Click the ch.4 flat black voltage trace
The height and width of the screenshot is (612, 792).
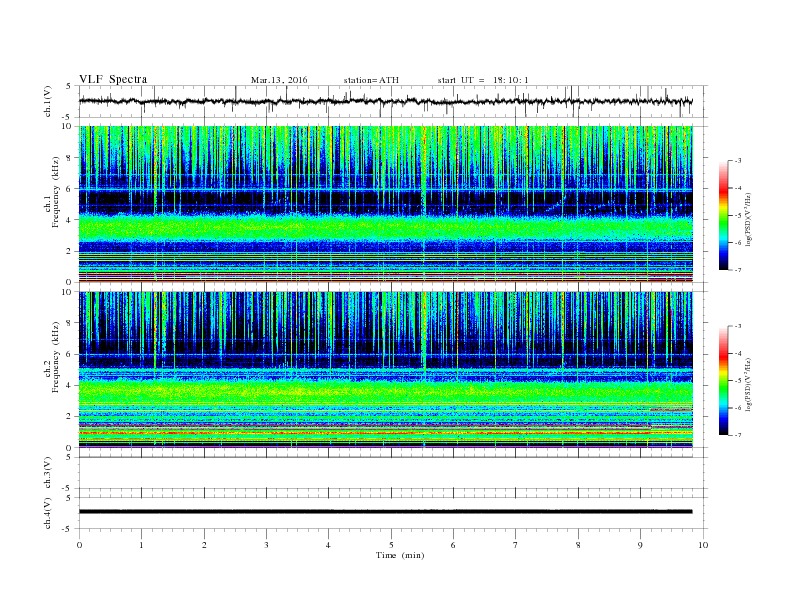pyautogui.click(x=385, y=512)
